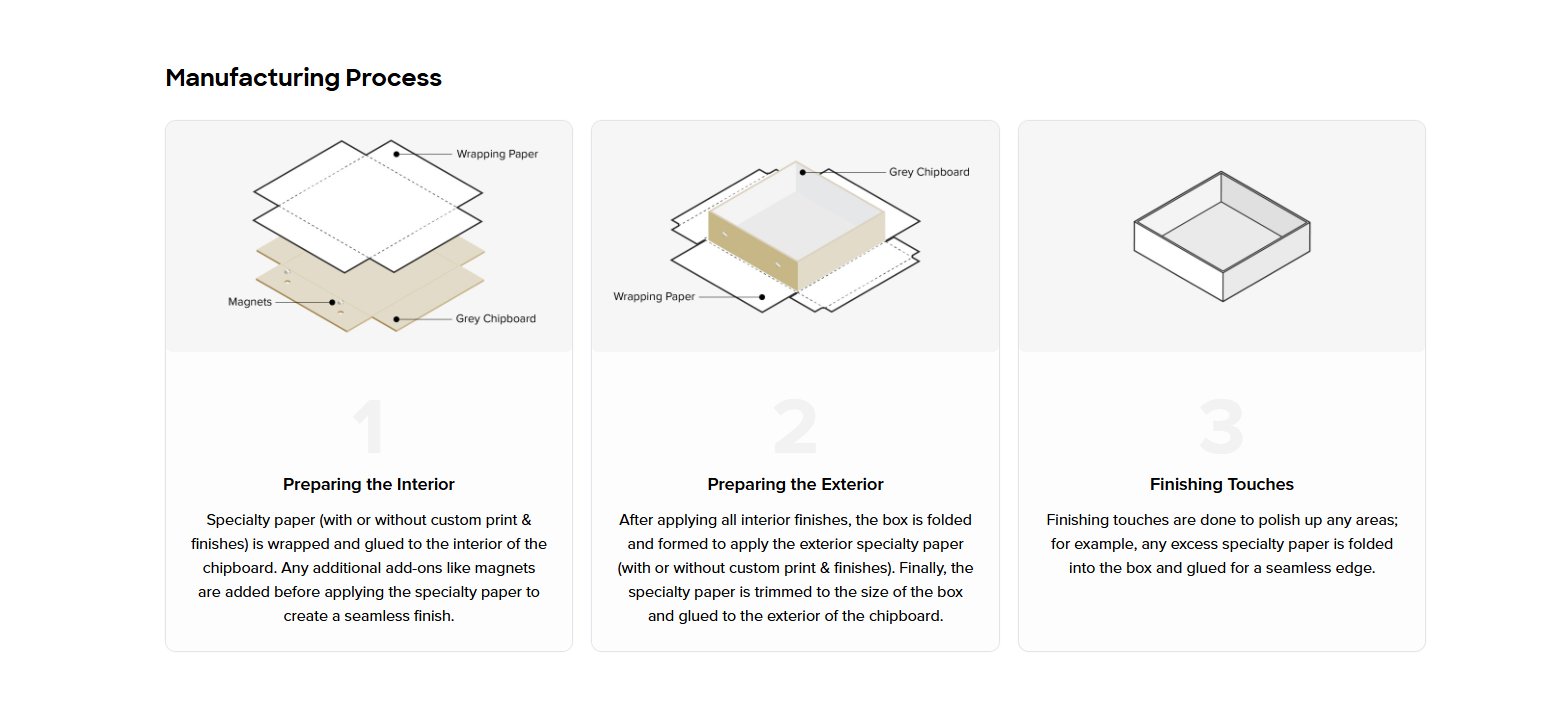Viewport: 1558px width, 705px height.
Task: Click the Magnets label in the step 1 diagram
Action: coord(250,302)
